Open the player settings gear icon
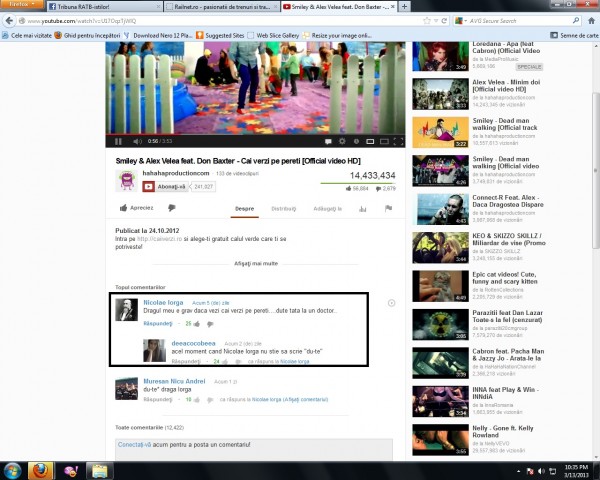600x480 pixels. pyautogui.click(x=342, y=141)
